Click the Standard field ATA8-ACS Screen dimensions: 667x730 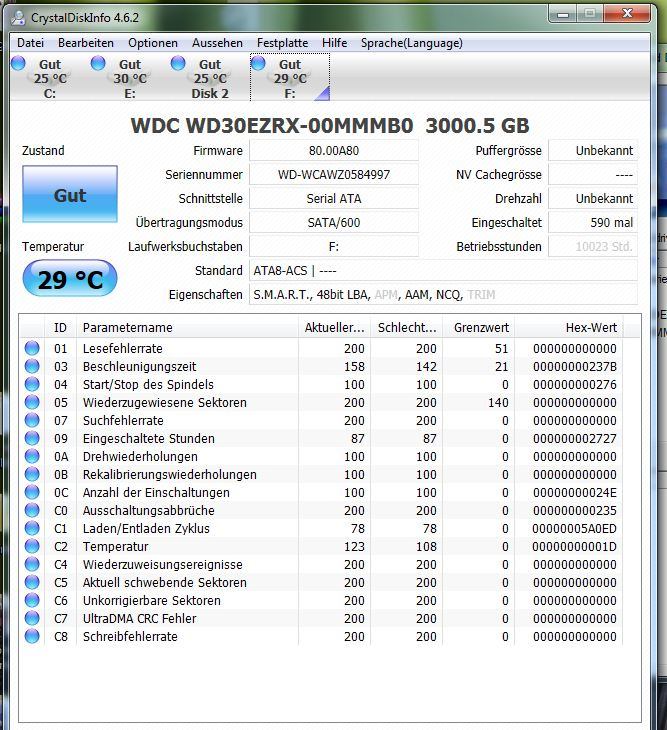tap(443, 271)
